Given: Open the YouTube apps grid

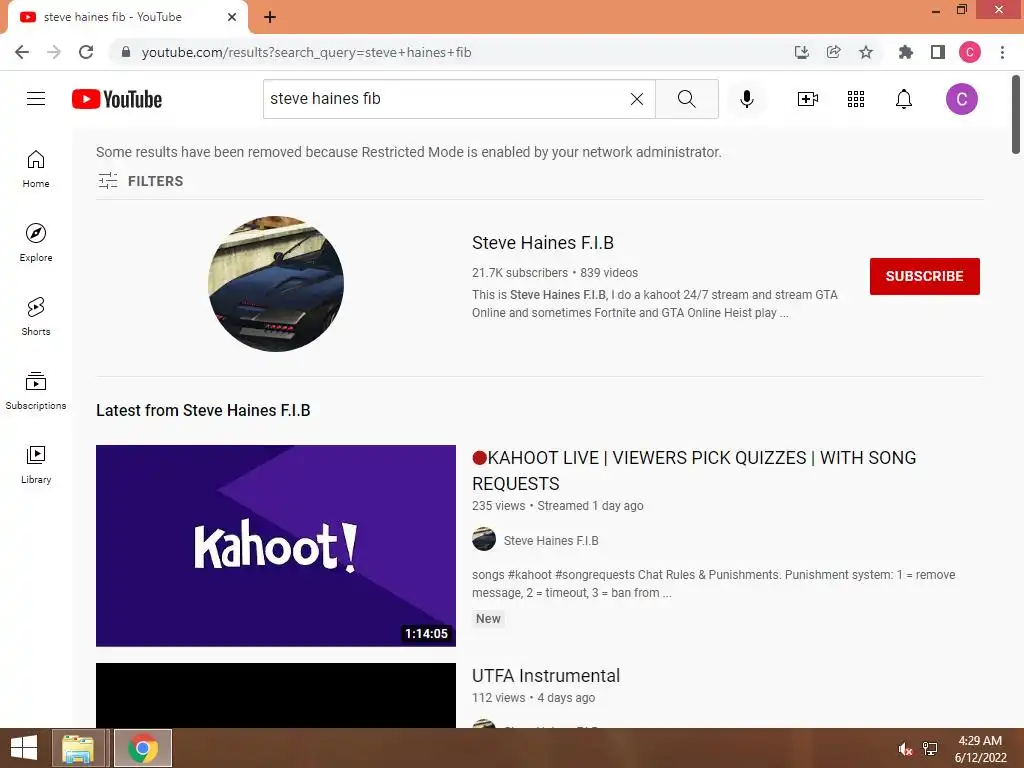Looking at the screenshot, I should point(856,99).
